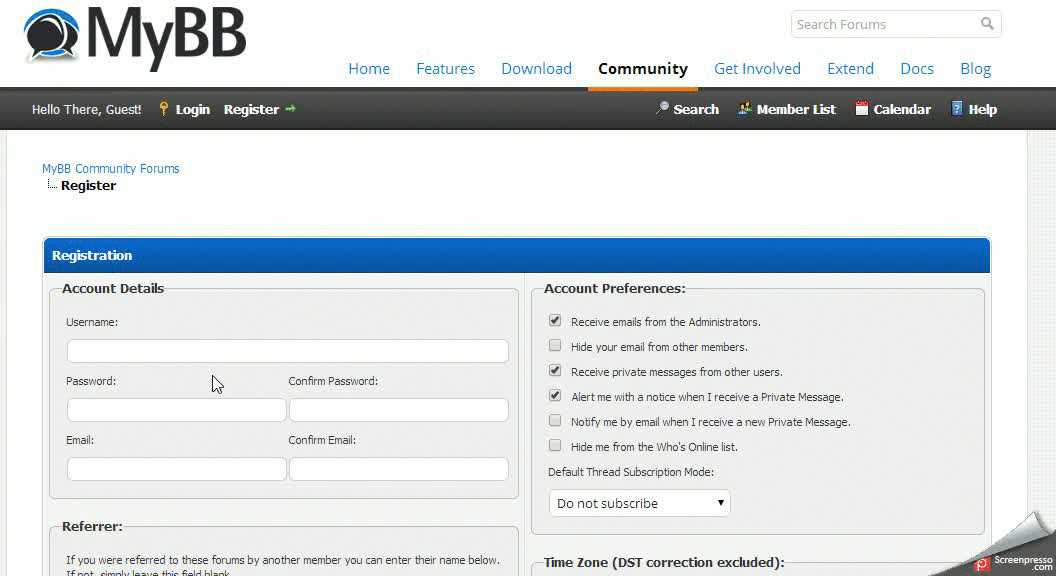Open the Help link
Viewport: 1056px width, 576px height.
[x=983, y=109]
